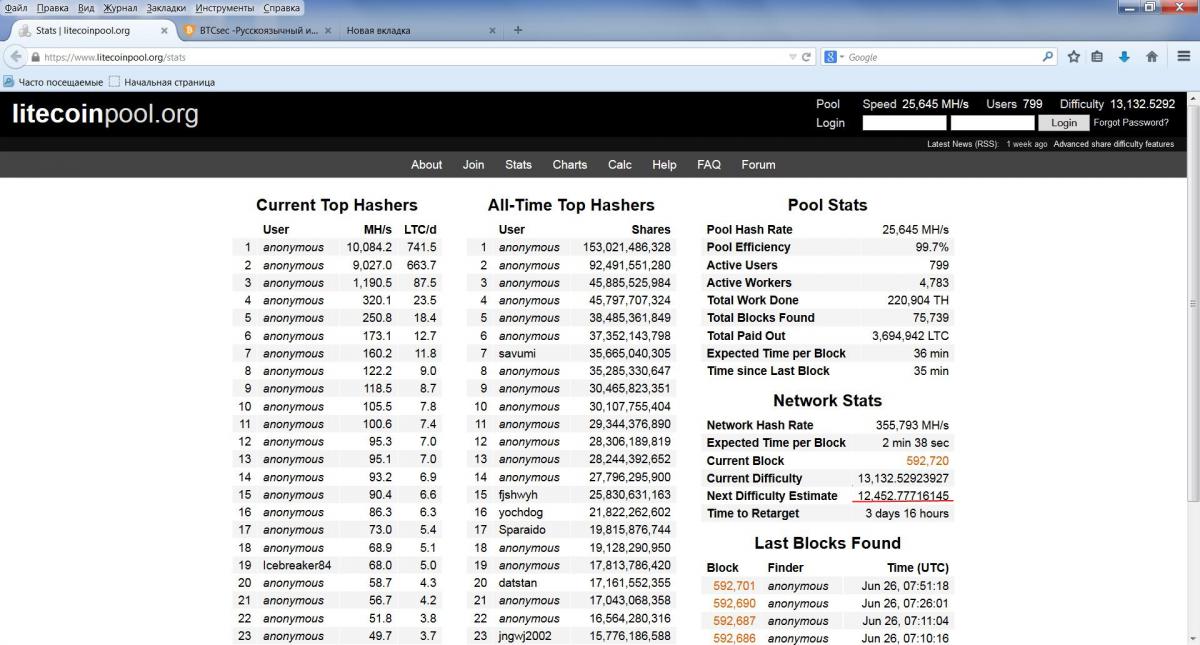Close the Новая вкладка tab
This screenshot has width=1200, height=645.
[492, 31]
